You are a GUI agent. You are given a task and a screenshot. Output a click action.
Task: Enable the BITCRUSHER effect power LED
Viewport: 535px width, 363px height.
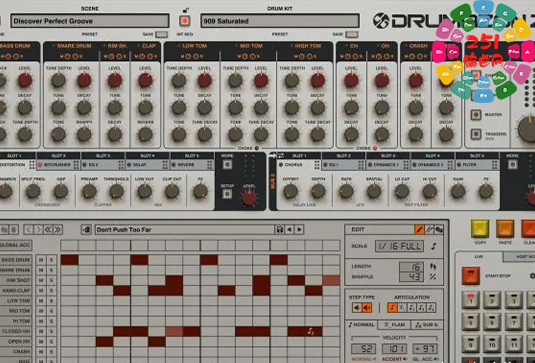(40, 165)
